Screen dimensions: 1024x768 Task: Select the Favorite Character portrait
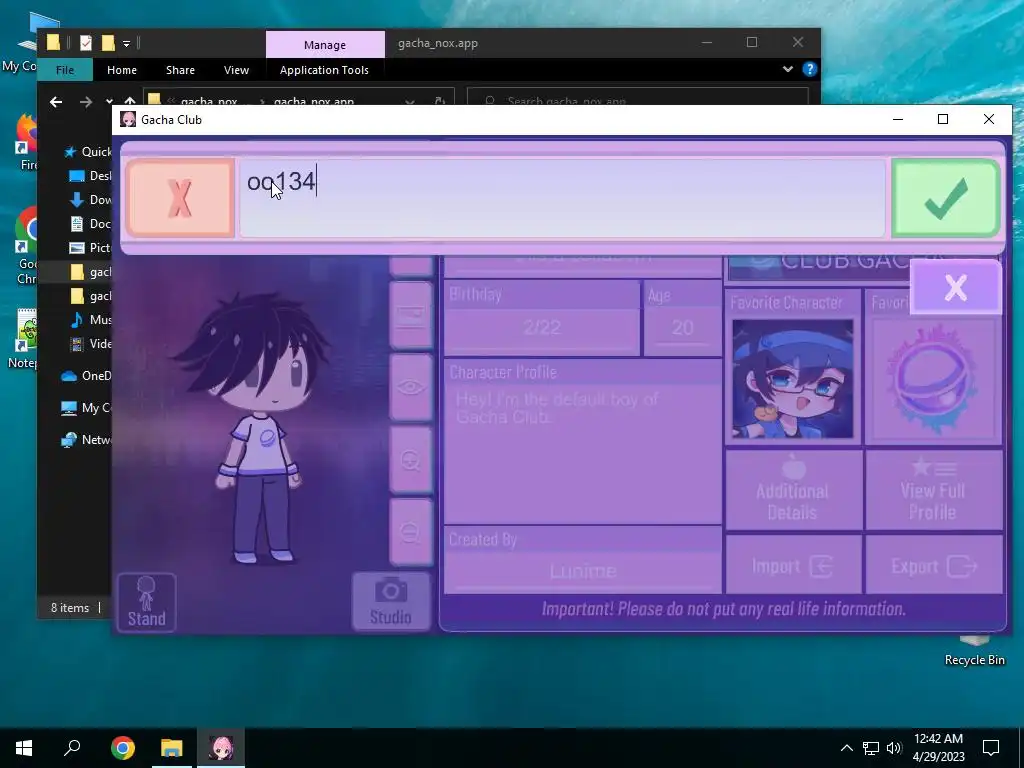pyautogui.click(x=793, y=379)
